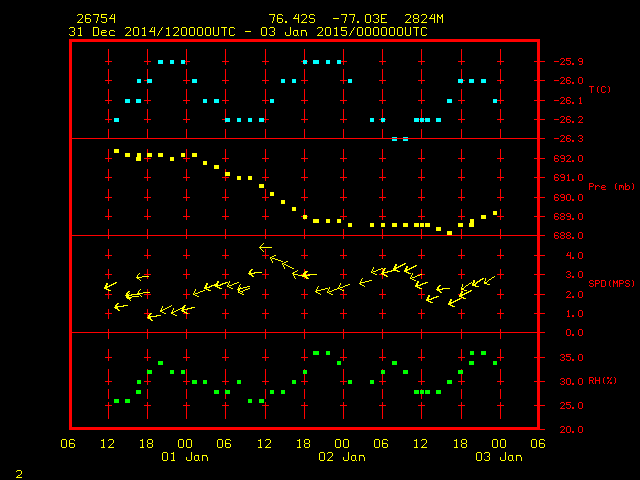Click the "00" hour label above 02 Jan
The width and height of the screenshot is (640, 480).
342,444
